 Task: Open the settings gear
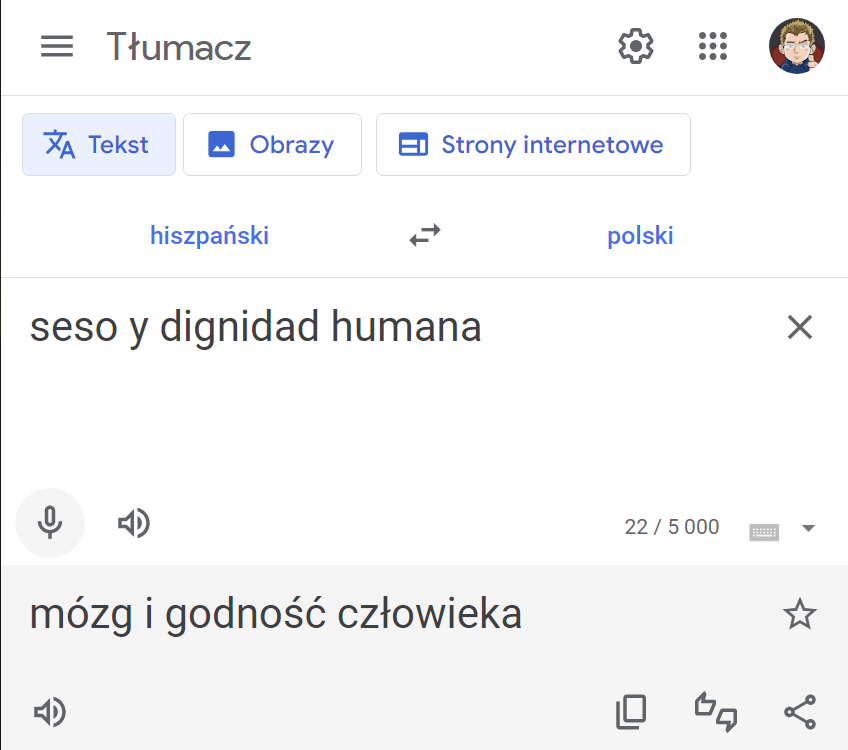point(635,46)
